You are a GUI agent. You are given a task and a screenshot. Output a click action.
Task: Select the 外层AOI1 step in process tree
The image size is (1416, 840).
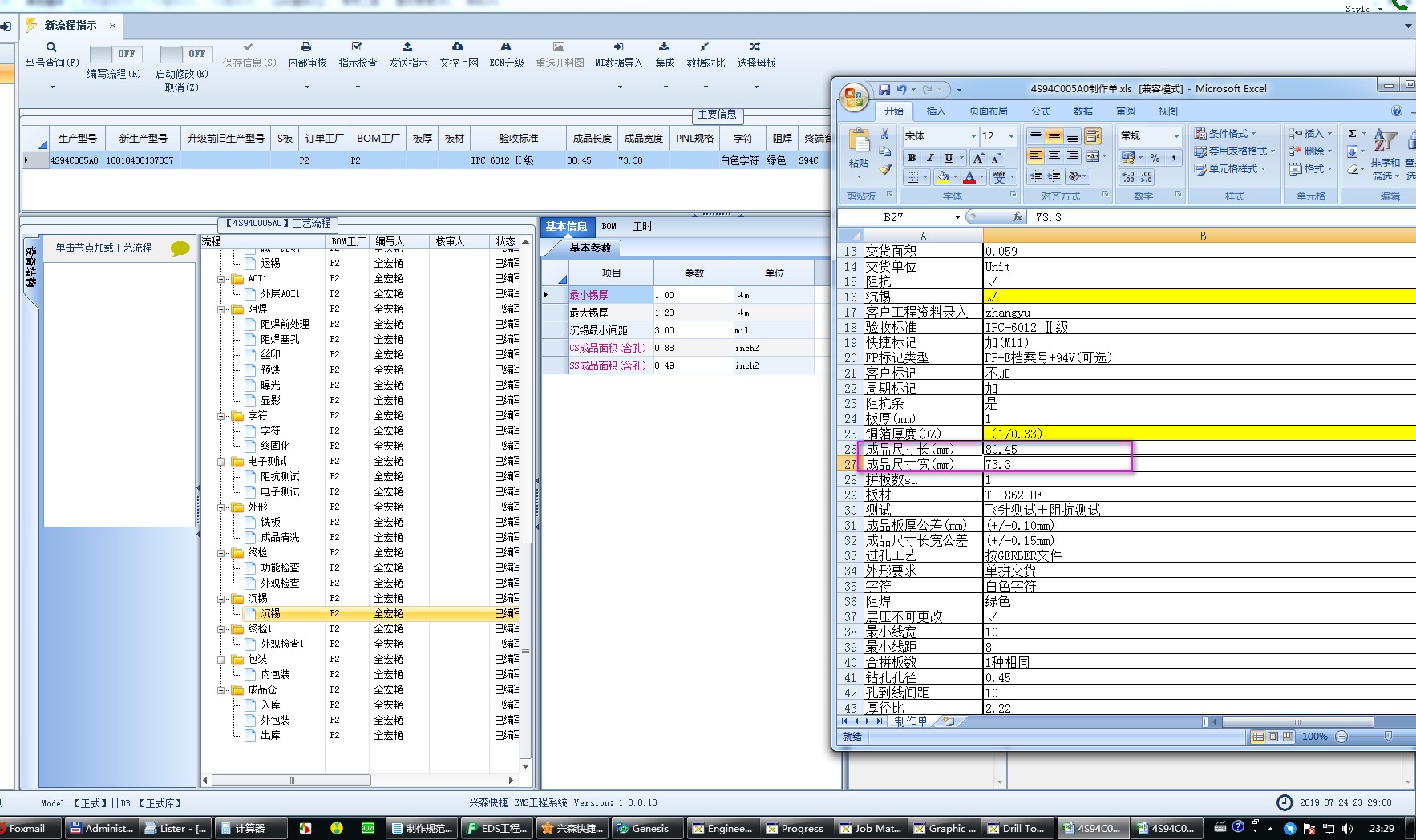click(x=280, y=294)
